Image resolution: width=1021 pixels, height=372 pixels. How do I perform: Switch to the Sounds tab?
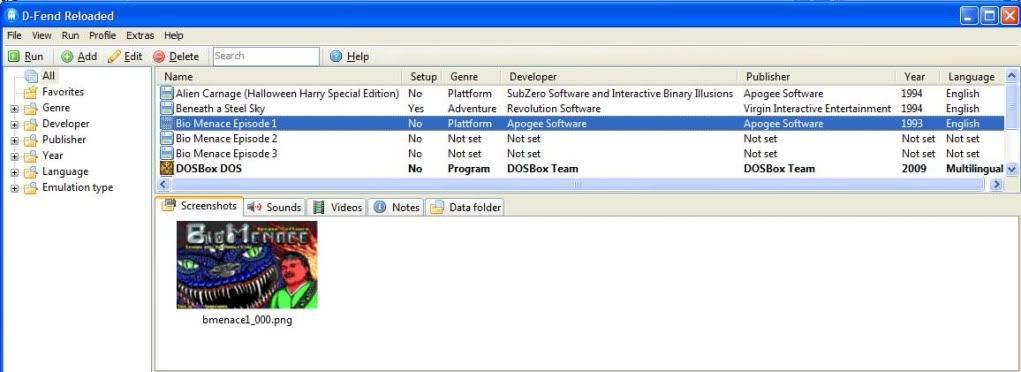pyautogui.click(x=274, y=207)
